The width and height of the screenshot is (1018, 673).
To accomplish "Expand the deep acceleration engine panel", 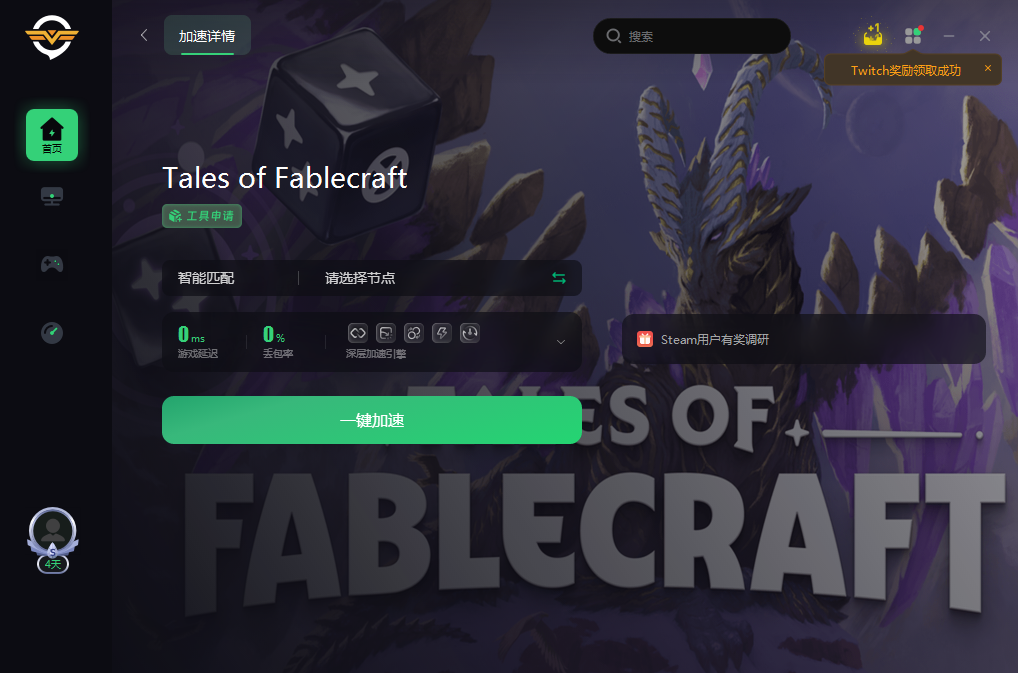I will 561,342.
